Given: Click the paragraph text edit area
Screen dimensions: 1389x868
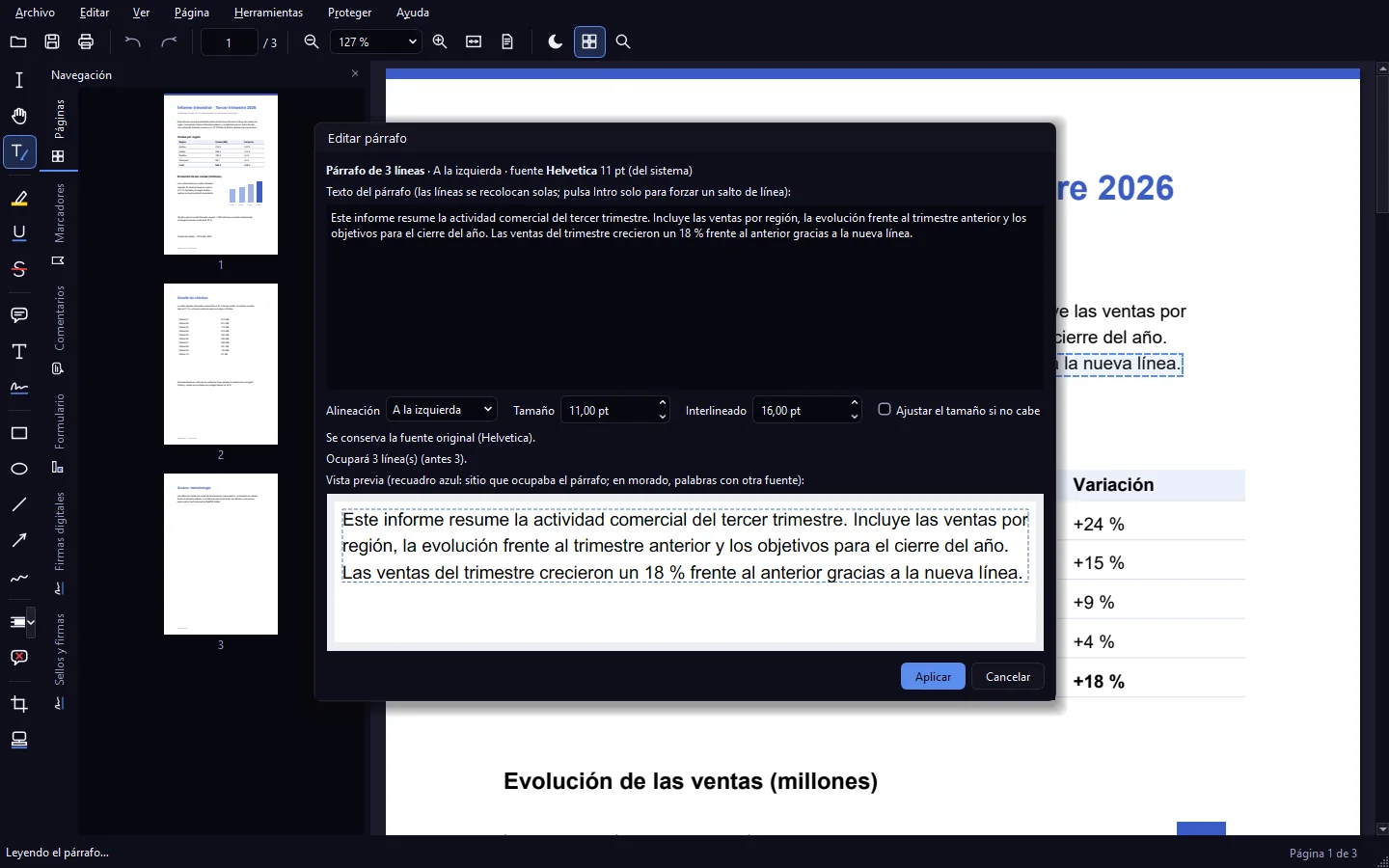Looking at the screenshot, I should pos(685,297).
